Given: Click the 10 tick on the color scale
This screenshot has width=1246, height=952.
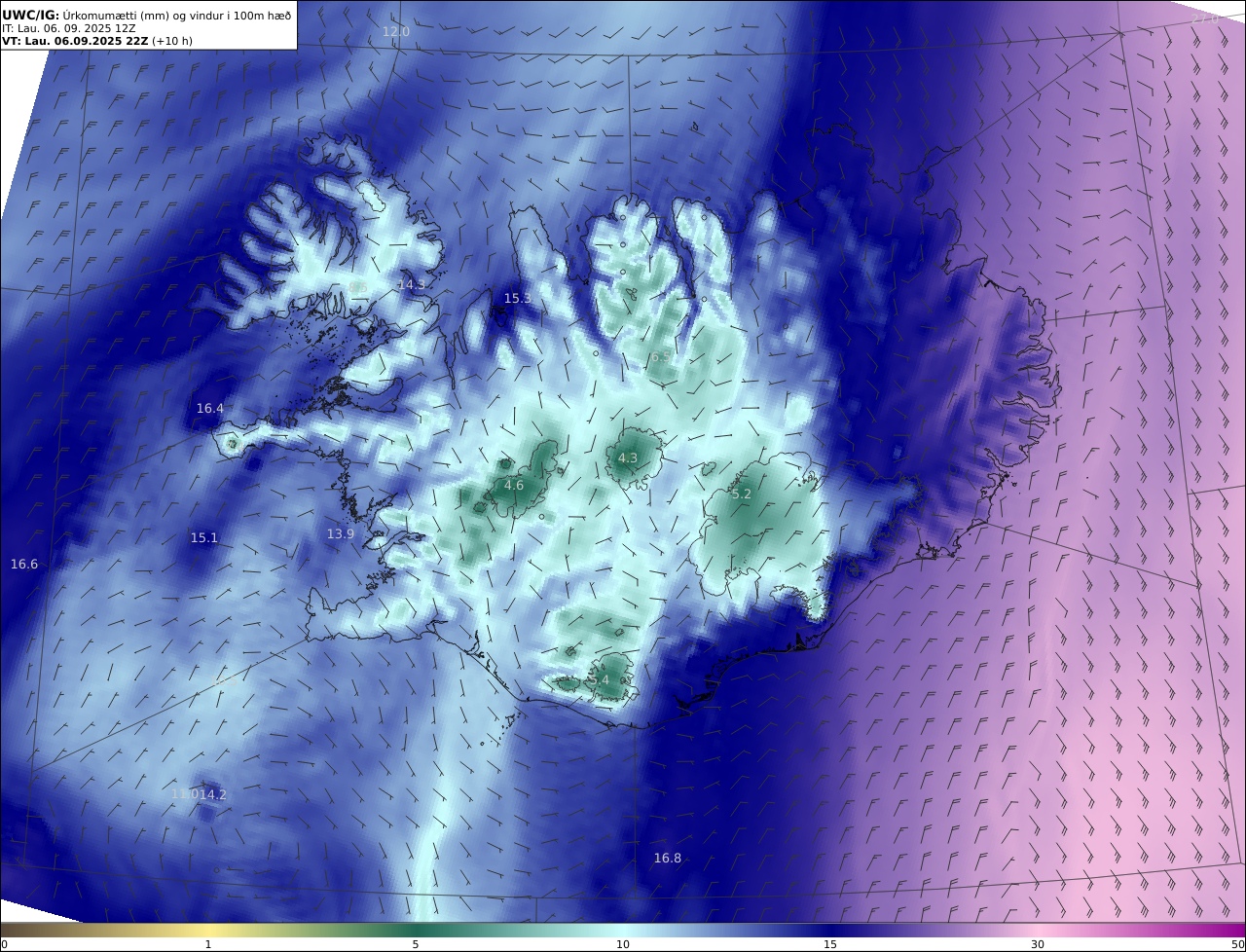Looking at the screenshot, I should (623, 944).
